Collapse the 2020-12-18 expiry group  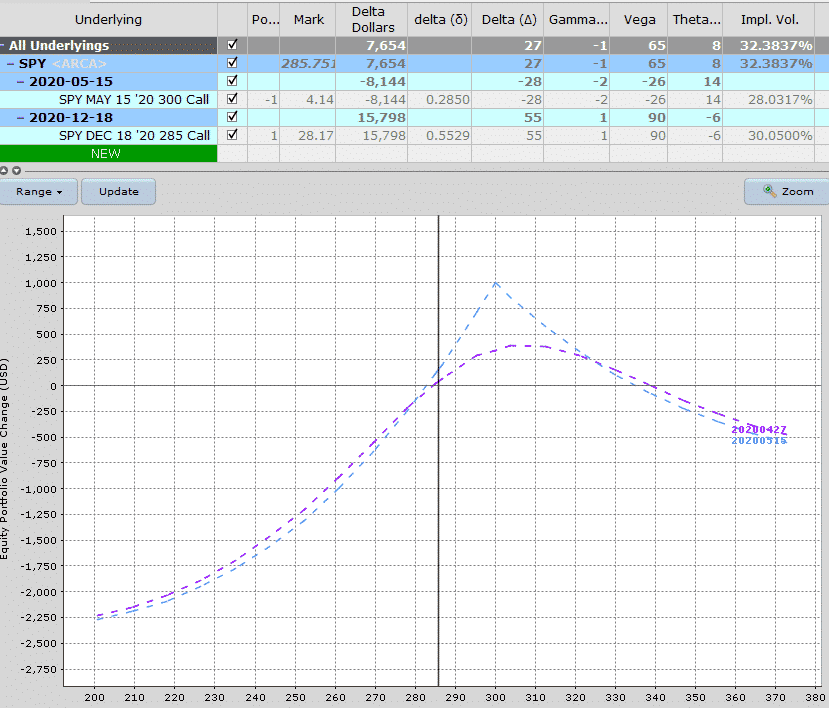point(21,117)
